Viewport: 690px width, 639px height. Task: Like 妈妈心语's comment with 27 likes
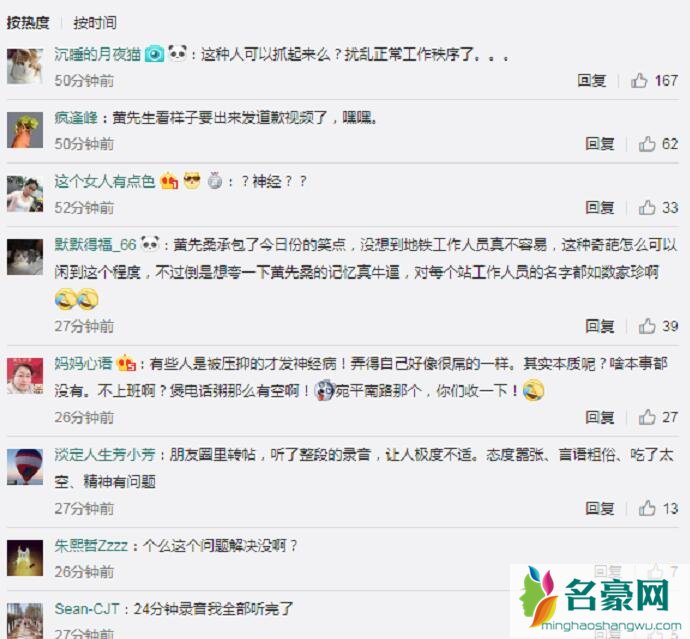click(x=647, y=417)
